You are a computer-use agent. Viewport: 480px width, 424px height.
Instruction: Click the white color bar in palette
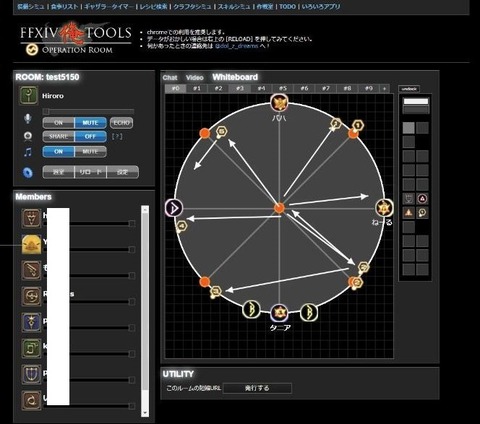416,101
